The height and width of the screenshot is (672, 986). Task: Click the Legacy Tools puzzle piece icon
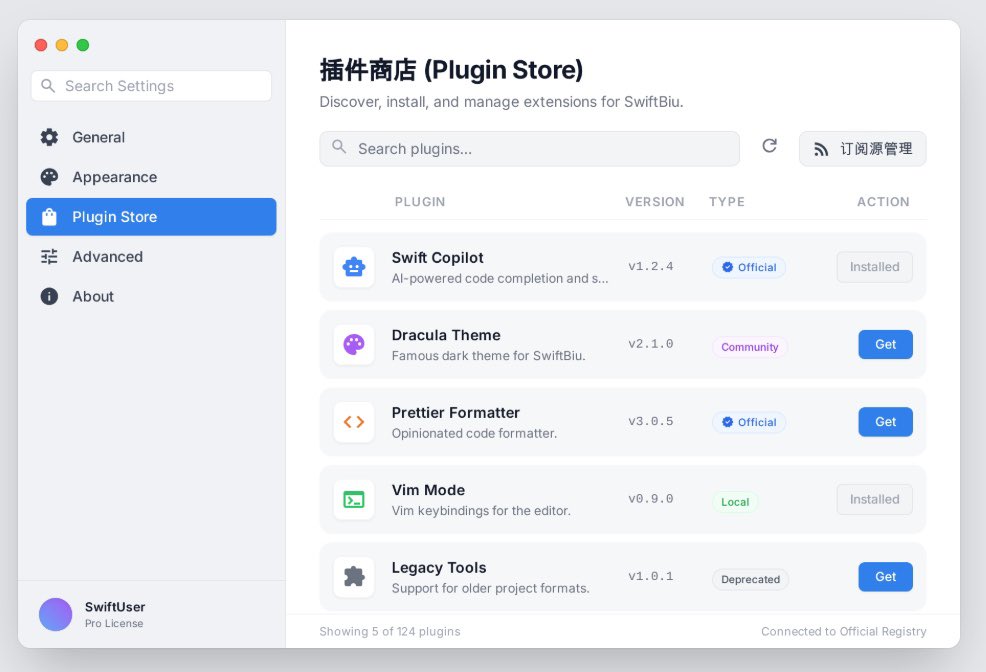pos(353,576)
